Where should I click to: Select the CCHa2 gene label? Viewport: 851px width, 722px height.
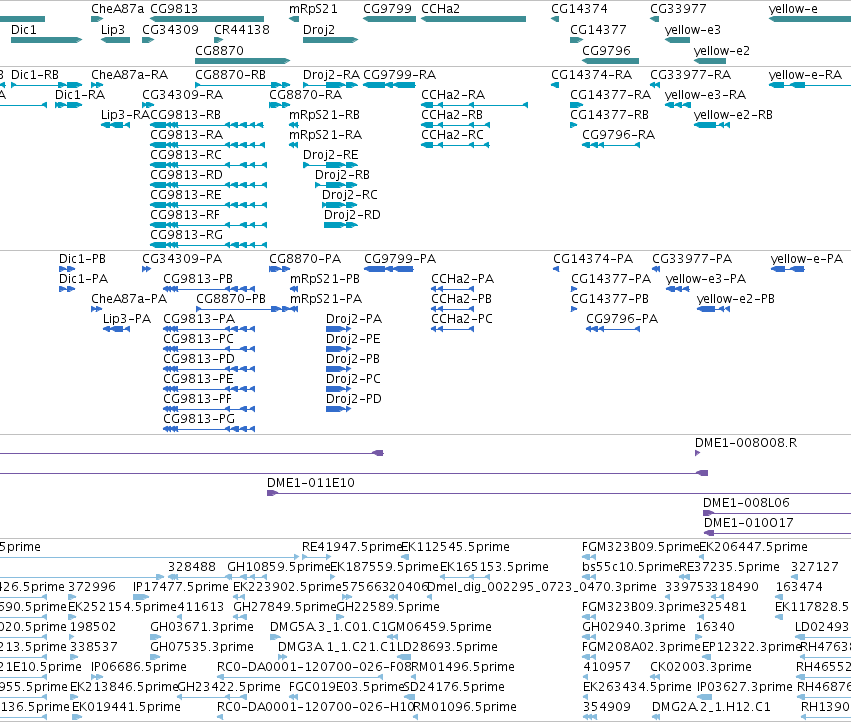(440, 9)
